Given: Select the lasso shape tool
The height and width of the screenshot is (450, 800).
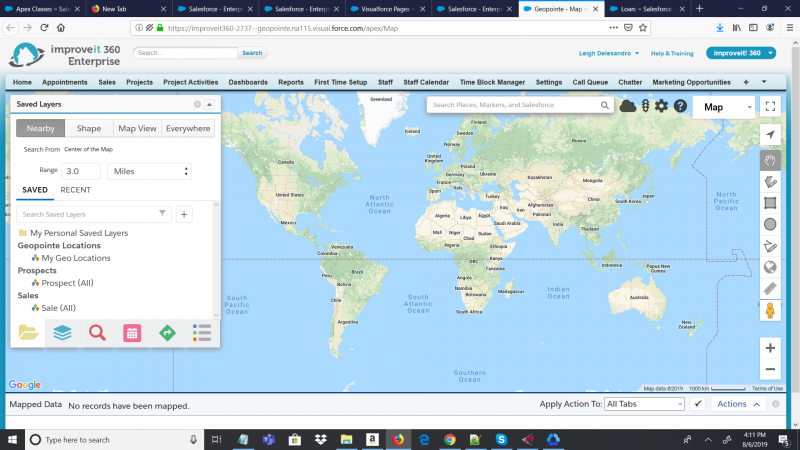Looking at the screenshot, I should pyautogui.click(x=770, y=182).
